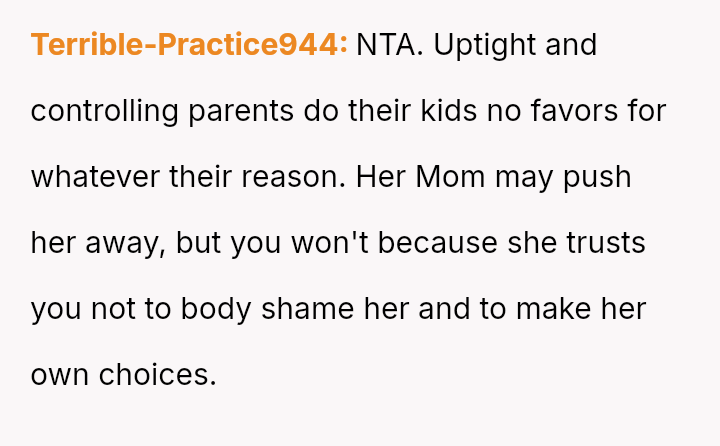Open the Terrible-Practice944 user profile link
The width and height of the screenshot is (720, 446).
click(189, 45)
